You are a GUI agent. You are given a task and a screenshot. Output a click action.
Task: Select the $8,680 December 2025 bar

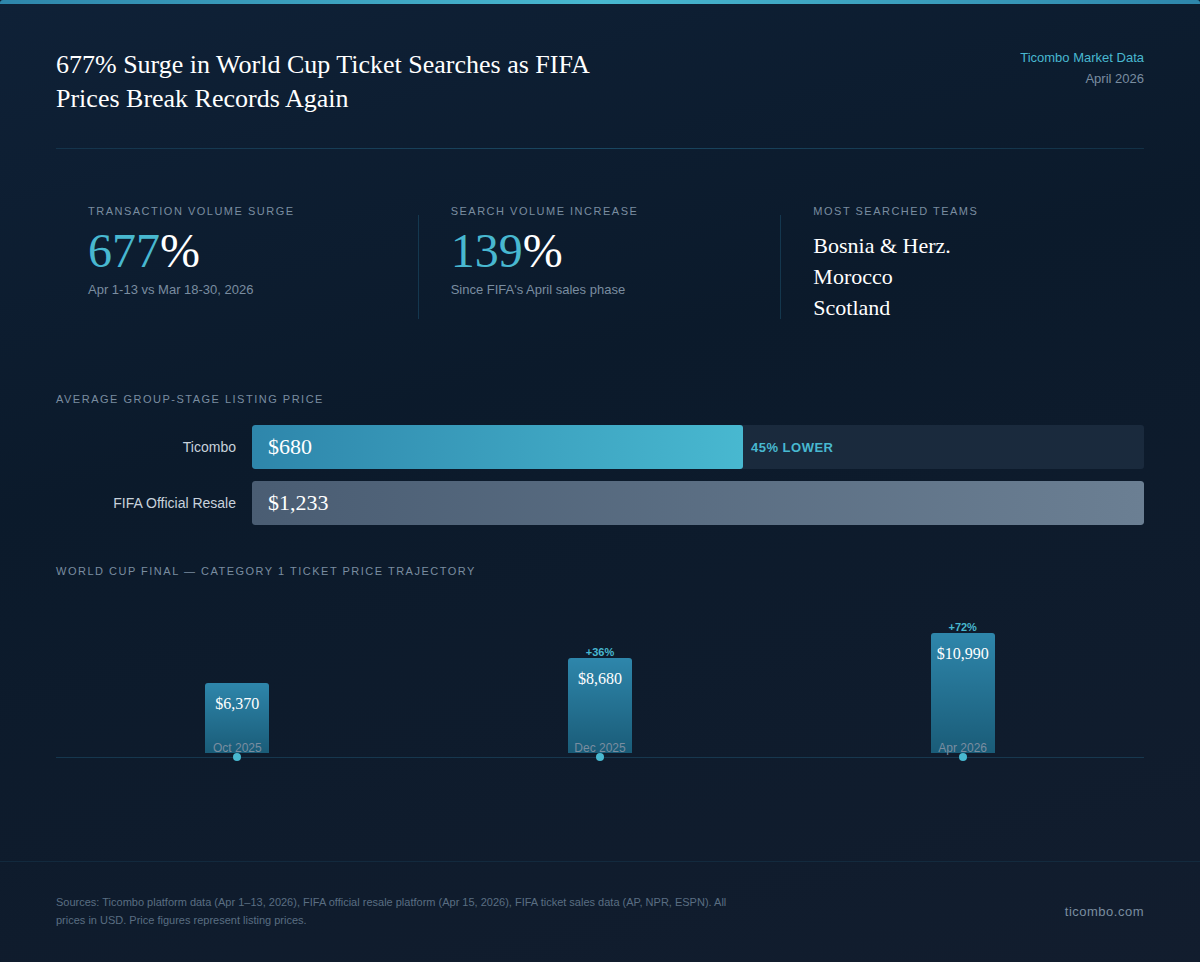coord(600,705)
